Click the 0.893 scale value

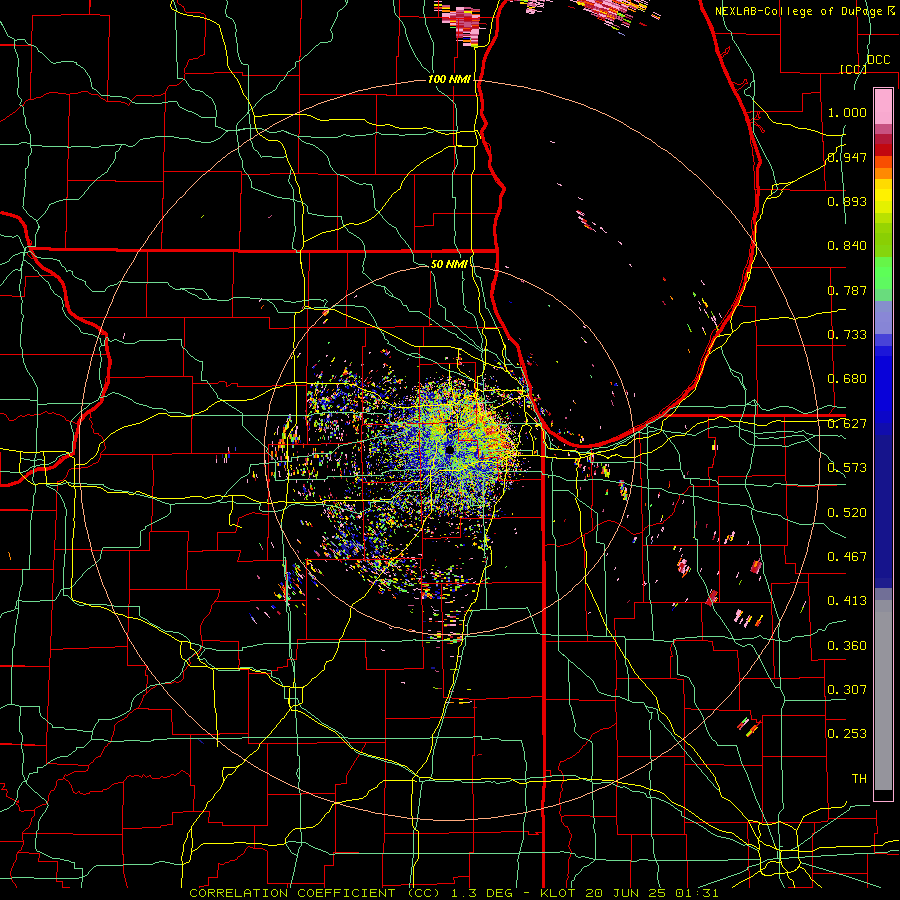(x=847, y=201)
